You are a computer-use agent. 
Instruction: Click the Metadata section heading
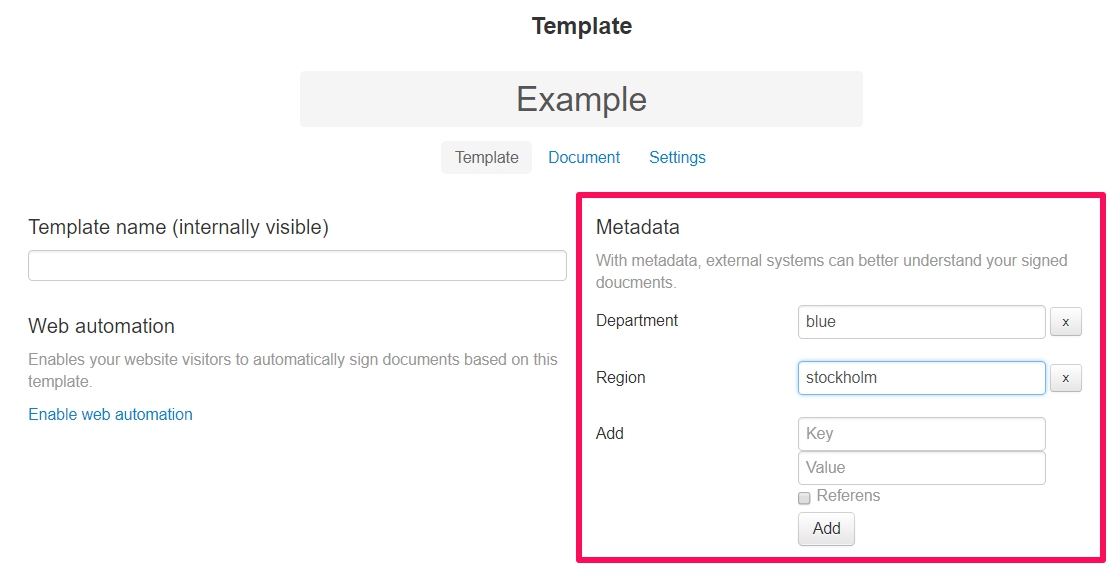[x=638, y=227]
